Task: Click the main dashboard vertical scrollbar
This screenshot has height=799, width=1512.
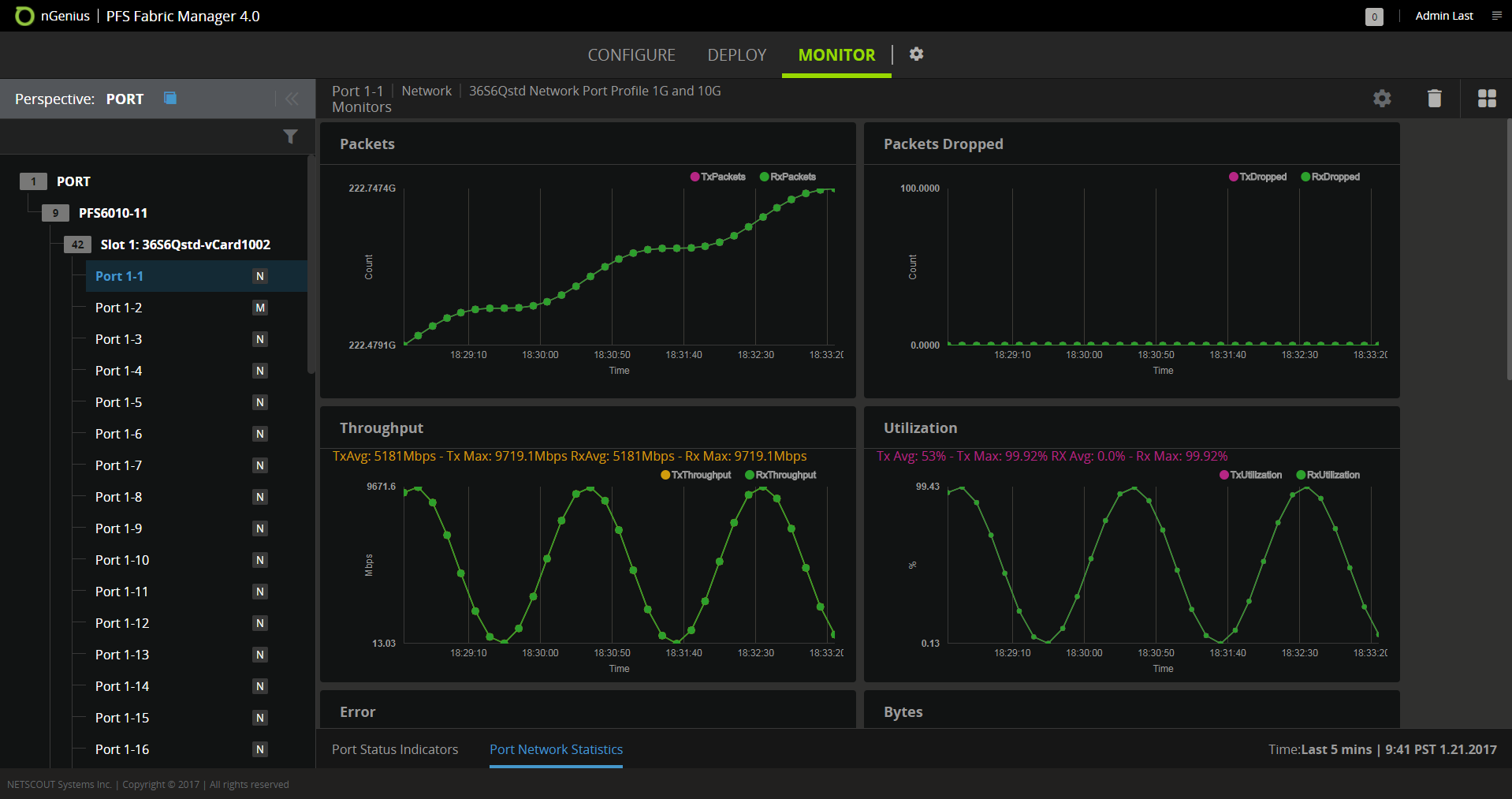Action: [1509, 250]
